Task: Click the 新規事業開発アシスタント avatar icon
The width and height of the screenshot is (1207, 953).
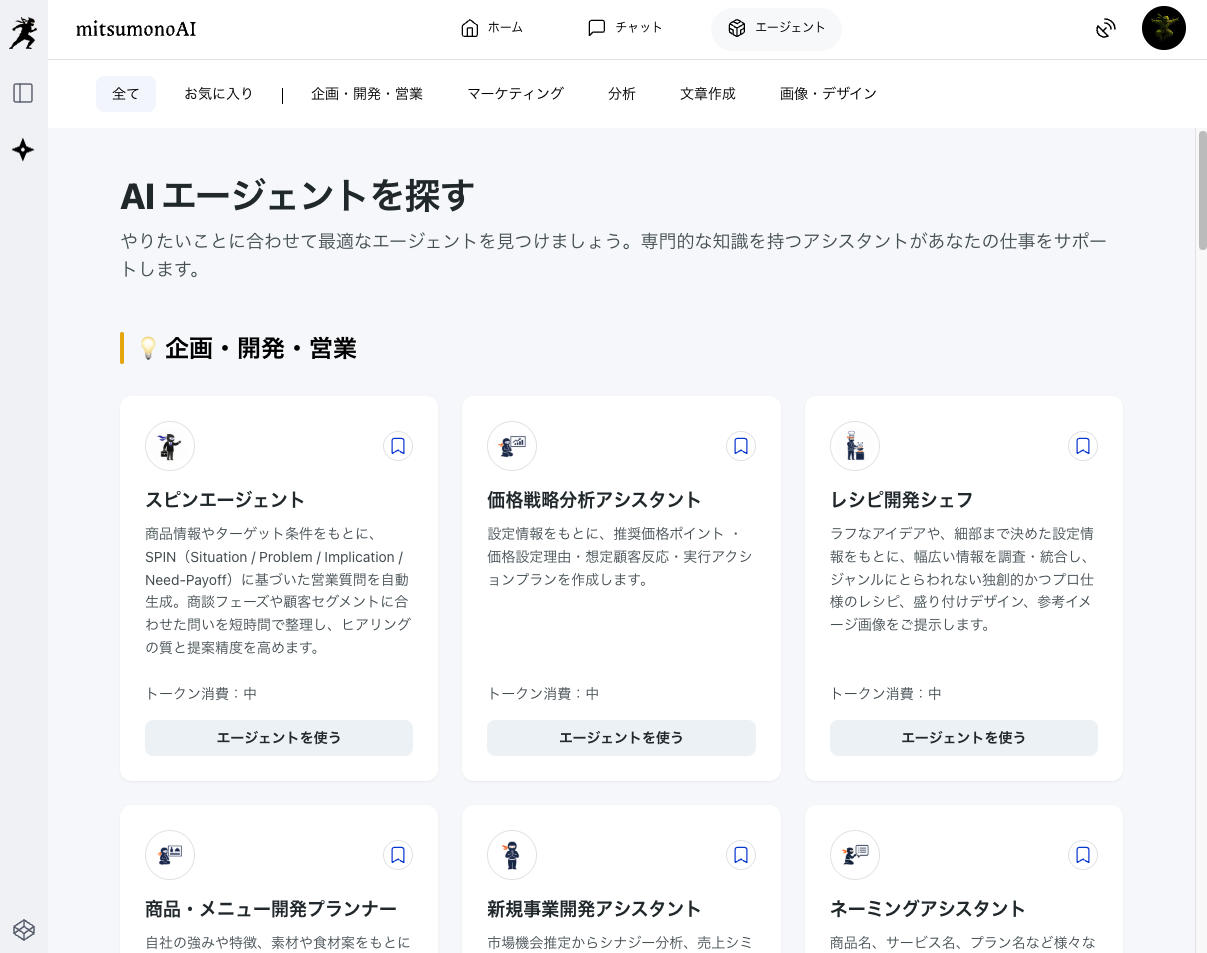Action: click(512, 855)
